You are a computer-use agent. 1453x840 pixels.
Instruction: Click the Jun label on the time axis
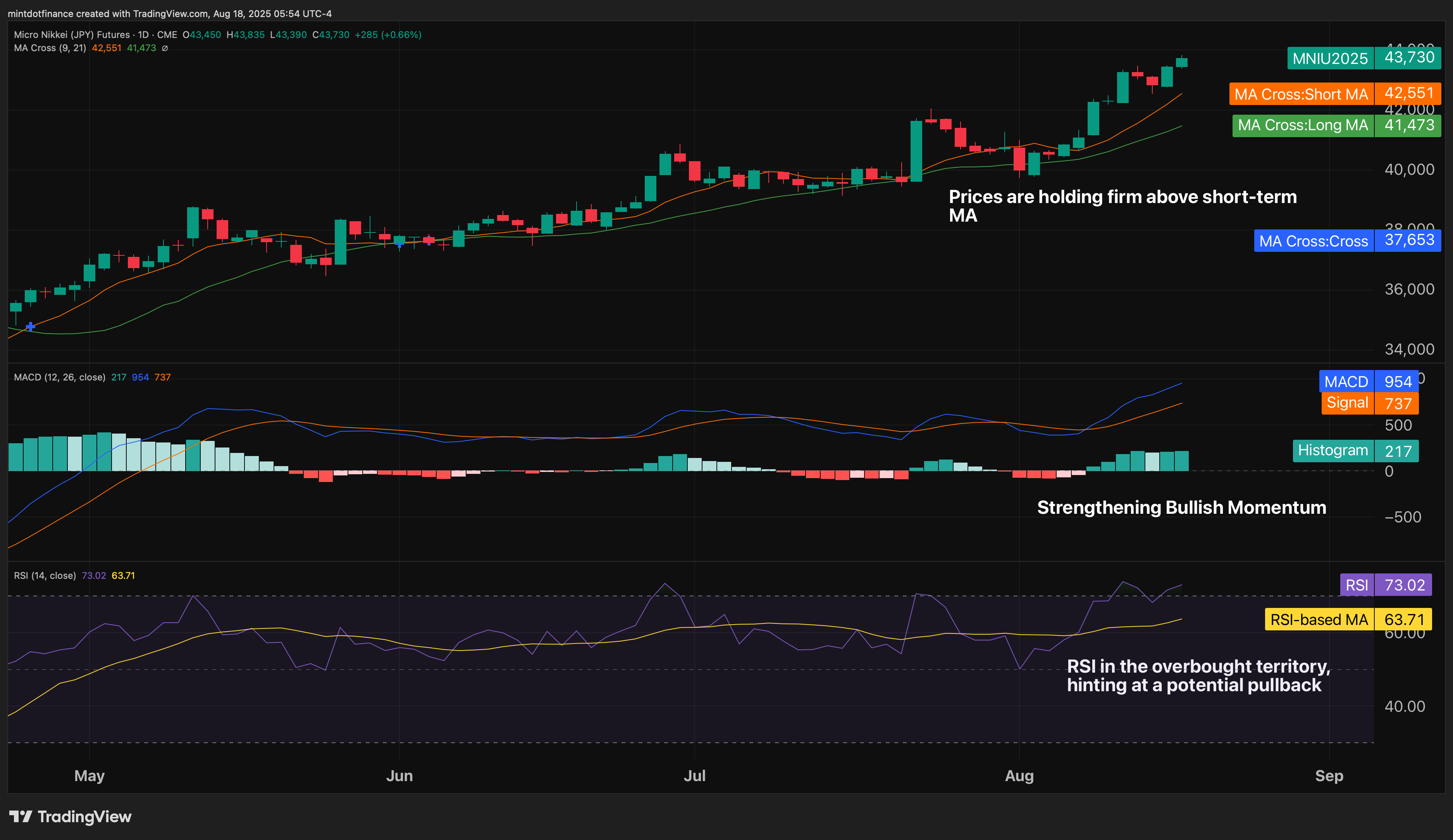tap(399, 775)
